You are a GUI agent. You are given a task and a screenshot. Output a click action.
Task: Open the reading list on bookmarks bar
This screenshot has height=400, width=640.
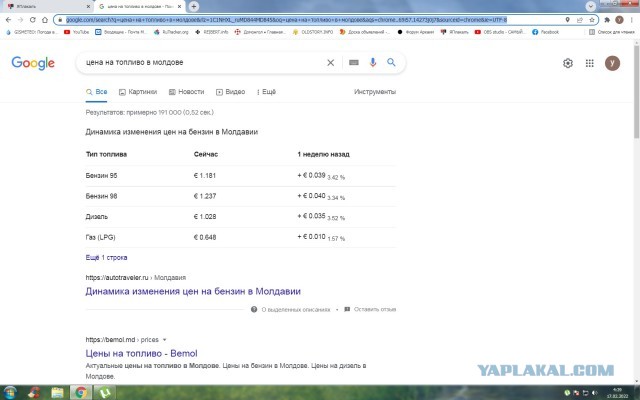click(611, 32)
